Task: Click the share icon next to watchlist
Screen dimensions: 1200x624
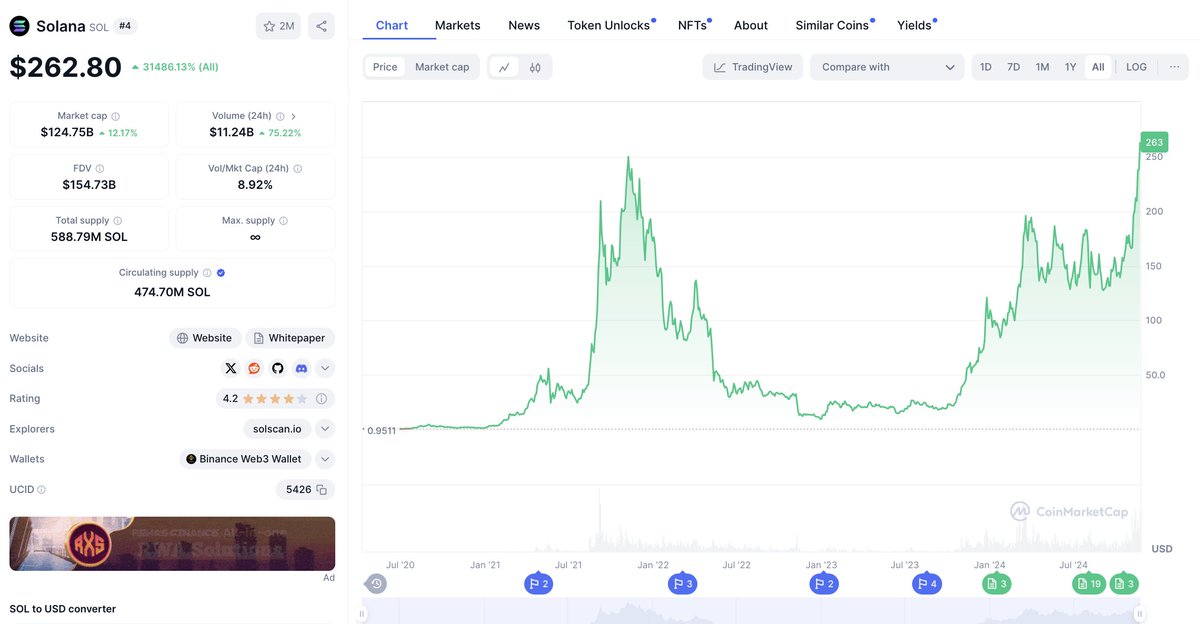Action: pos(321,26)
